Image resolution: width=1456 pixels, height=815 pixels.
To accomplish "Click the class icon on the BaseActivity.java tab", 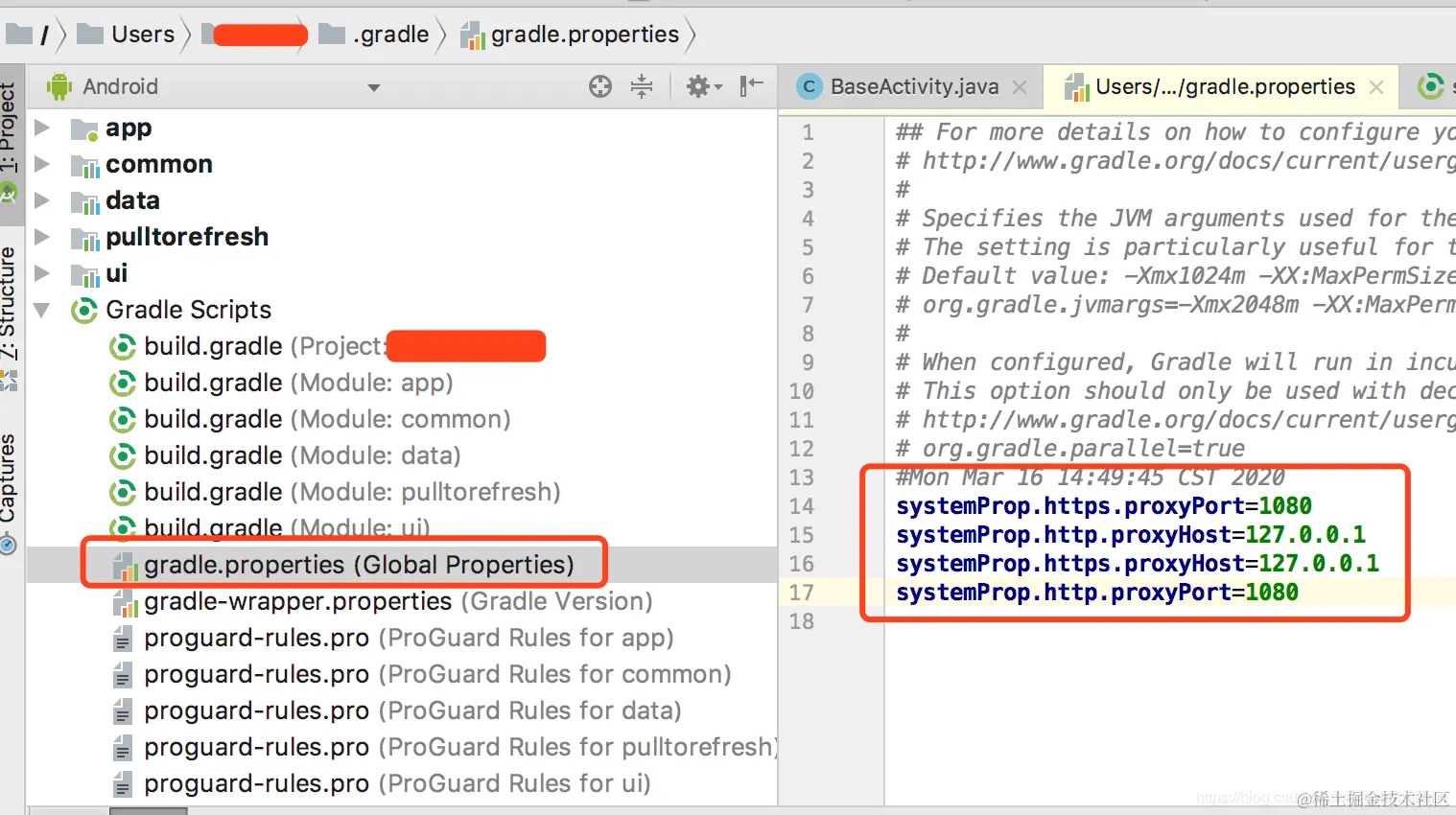I will point(809,86).
